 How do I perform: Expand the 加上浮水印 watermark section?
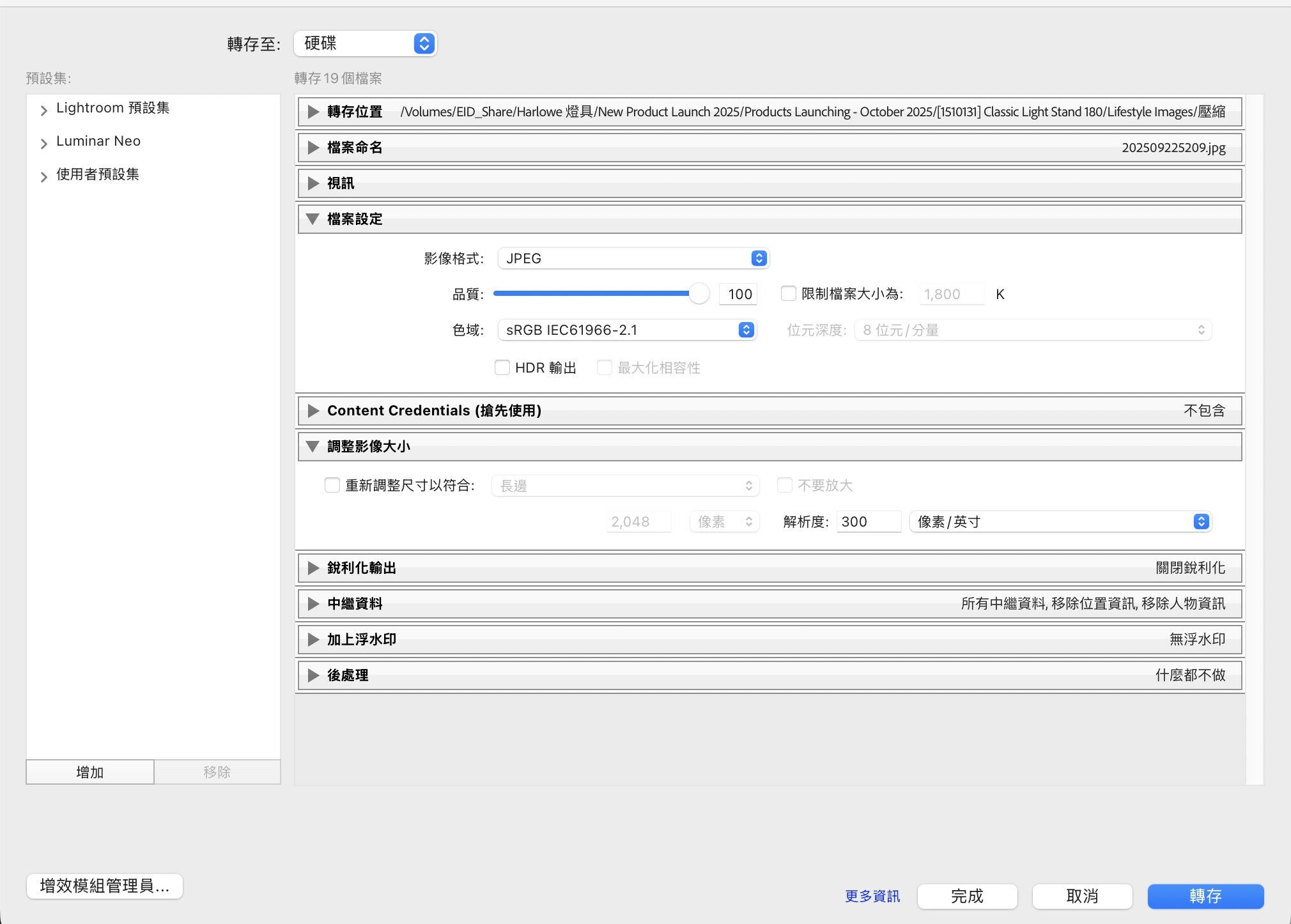313,639
